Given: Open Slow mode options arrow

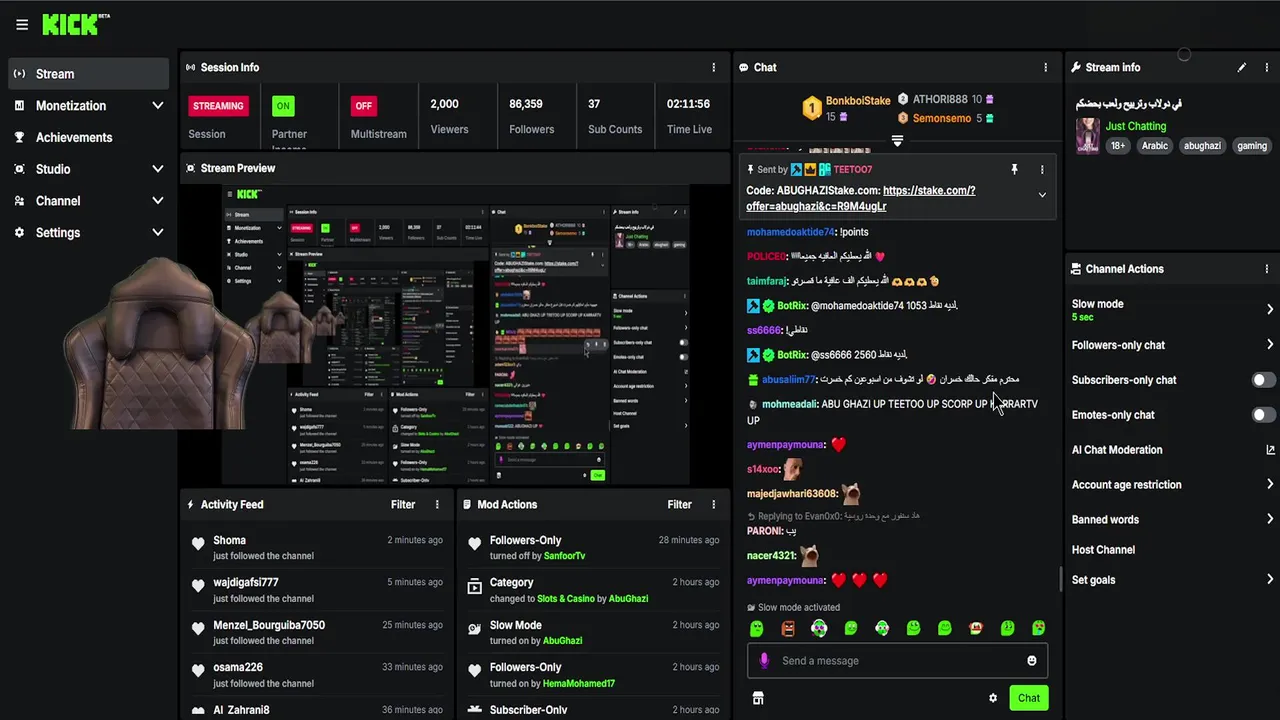Looking at the screenshot, I should coord(1270,309).
